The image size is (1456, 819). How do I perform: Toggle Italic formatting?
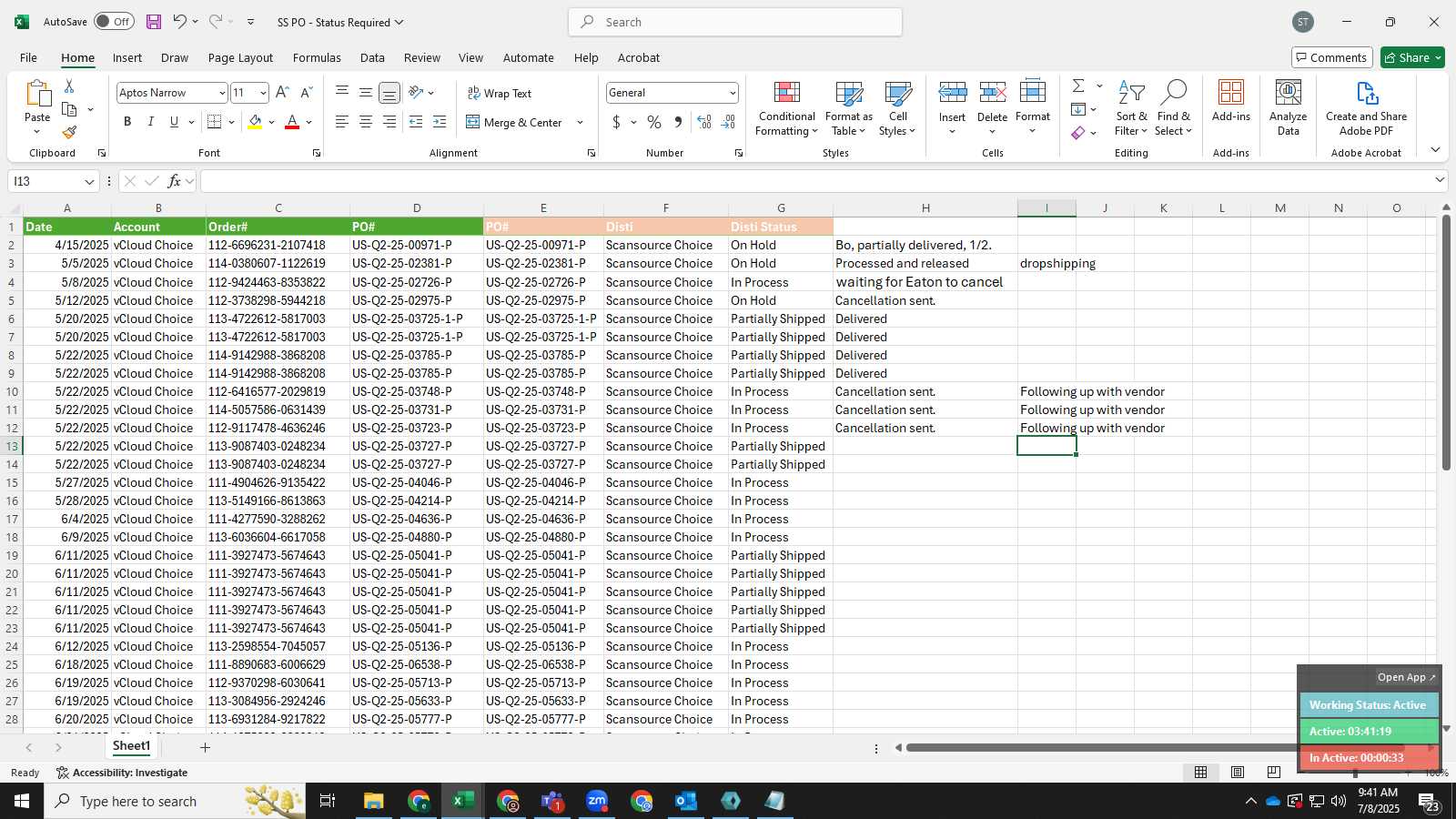click(151, 122)
